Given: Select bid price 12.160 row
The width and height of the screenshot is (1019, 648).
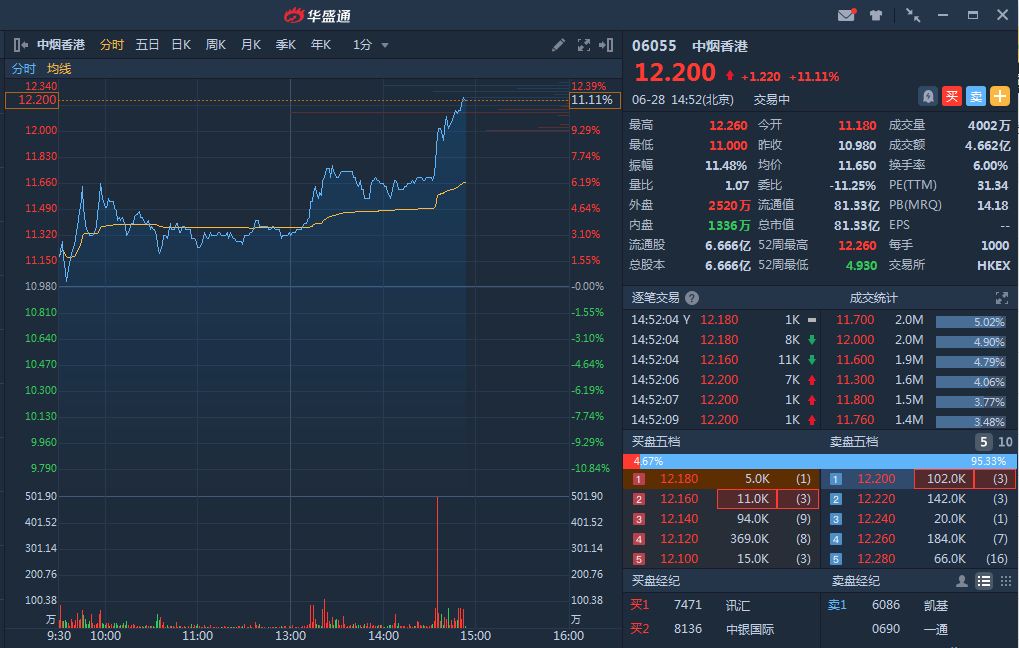Looking at the screenshot, I should pyautogui.click(x=721, y=499).
